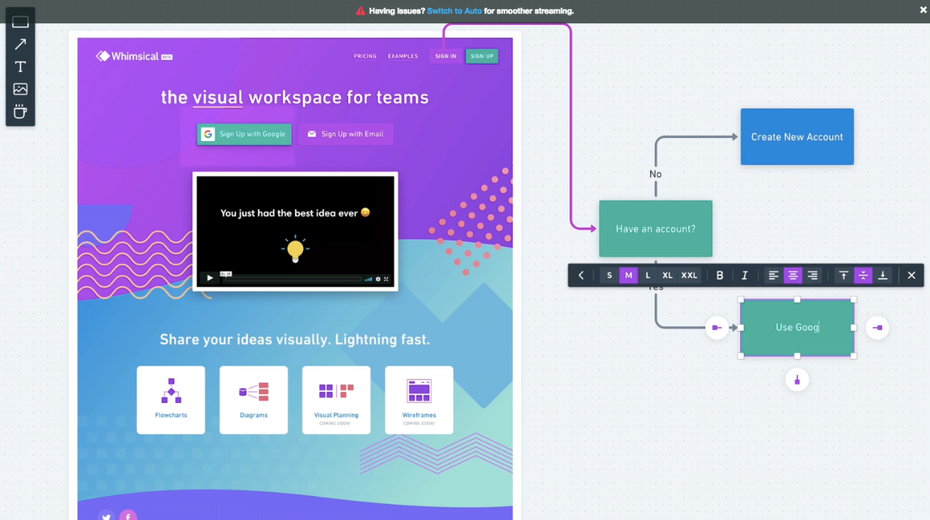Click the No connector label

click(x=655, y=174)
